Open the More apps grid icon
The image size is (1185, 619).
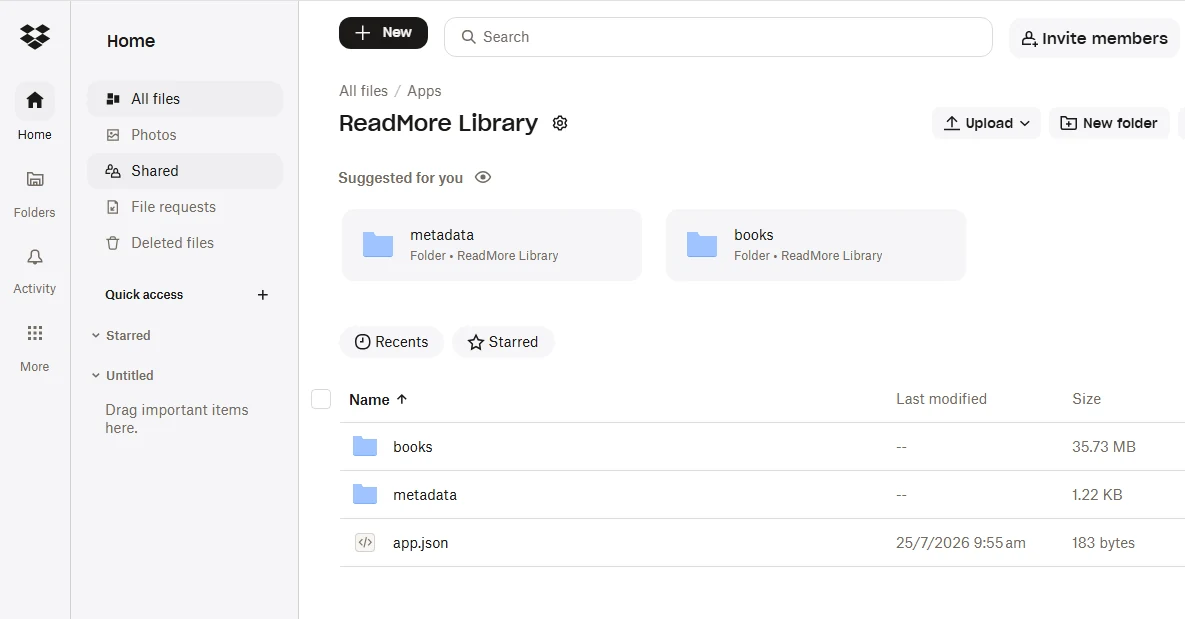35,333
